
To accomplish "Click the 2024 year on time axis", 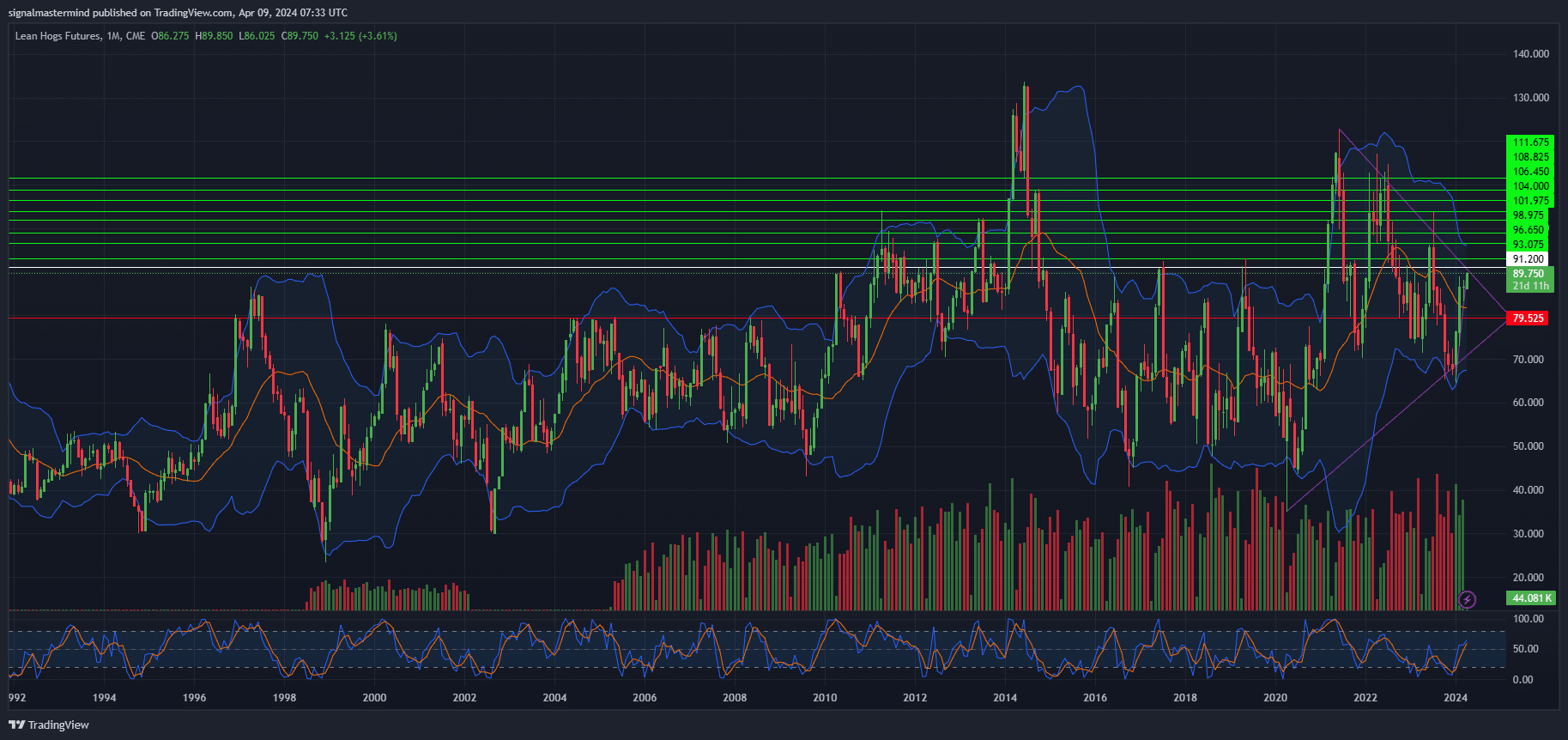I will [1456, 698].
